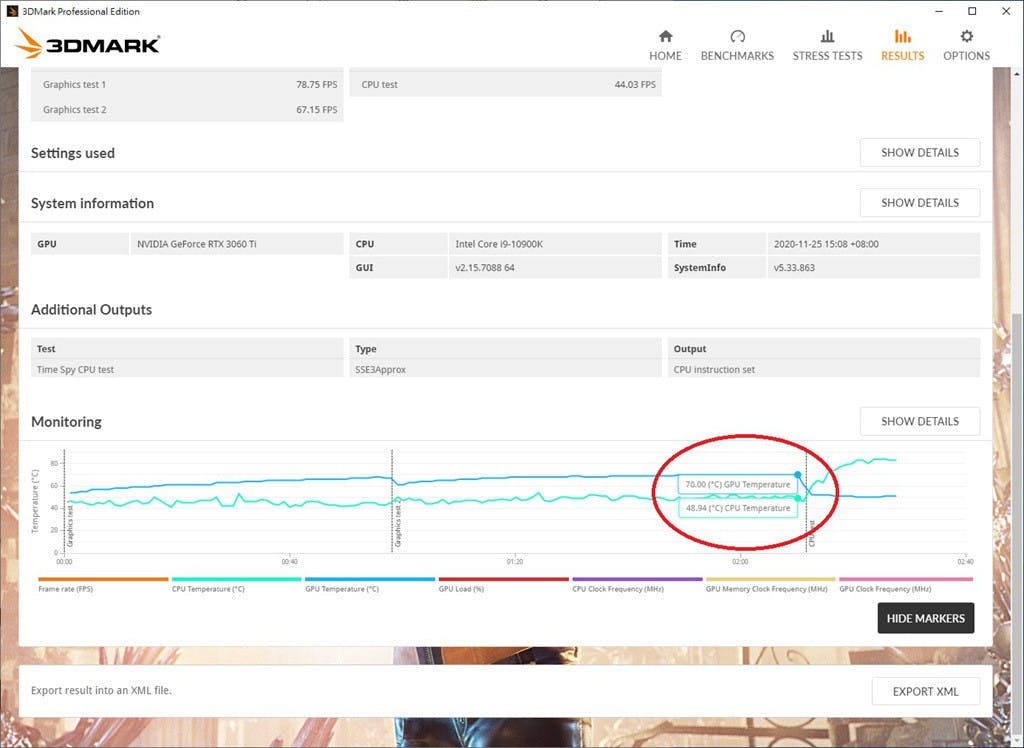Open Stress Tests via bar chart icon
The width and height of the screenshot is (1024, 748).
[x=827, y=36]
